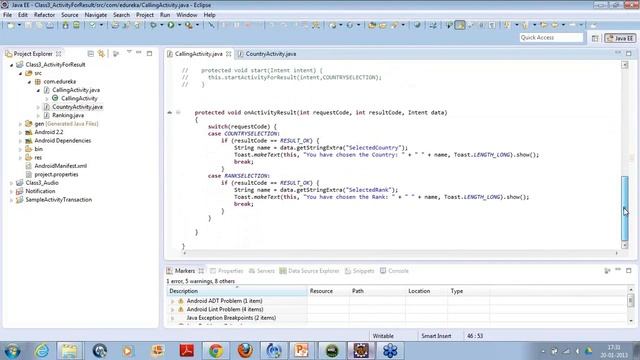Viewport: 640px width, 360px height.
Task: Click the Resource column header
Action: pos(328,291)
